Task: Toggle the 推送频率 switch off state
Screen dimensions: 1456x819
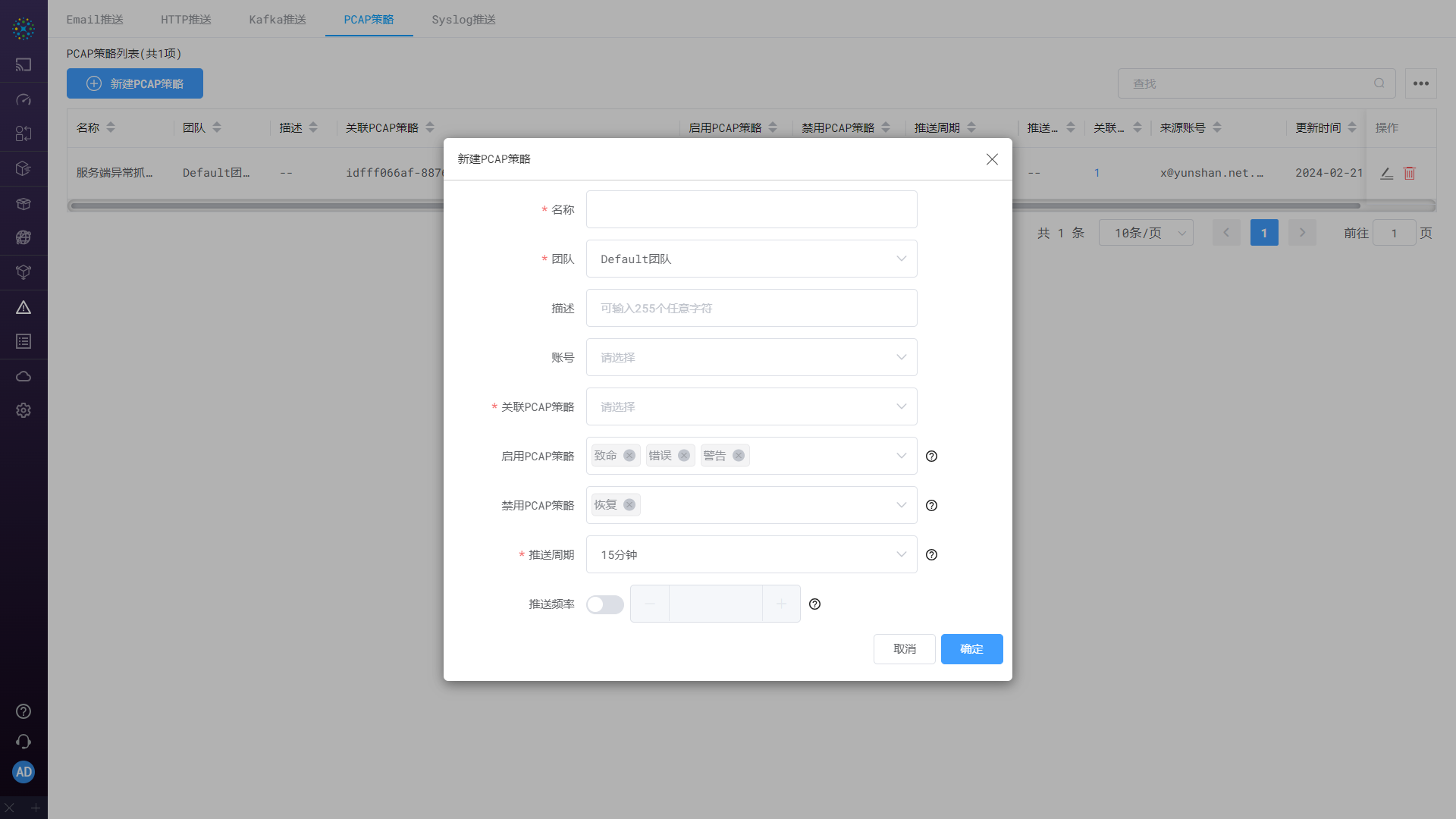Action: (604, 604)
